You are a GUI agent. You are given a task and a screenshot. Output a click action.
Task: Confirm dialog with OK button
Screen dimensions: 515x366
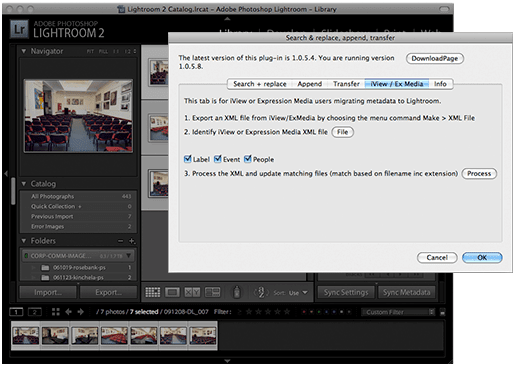pyautogui.click(x=482, y=258)
